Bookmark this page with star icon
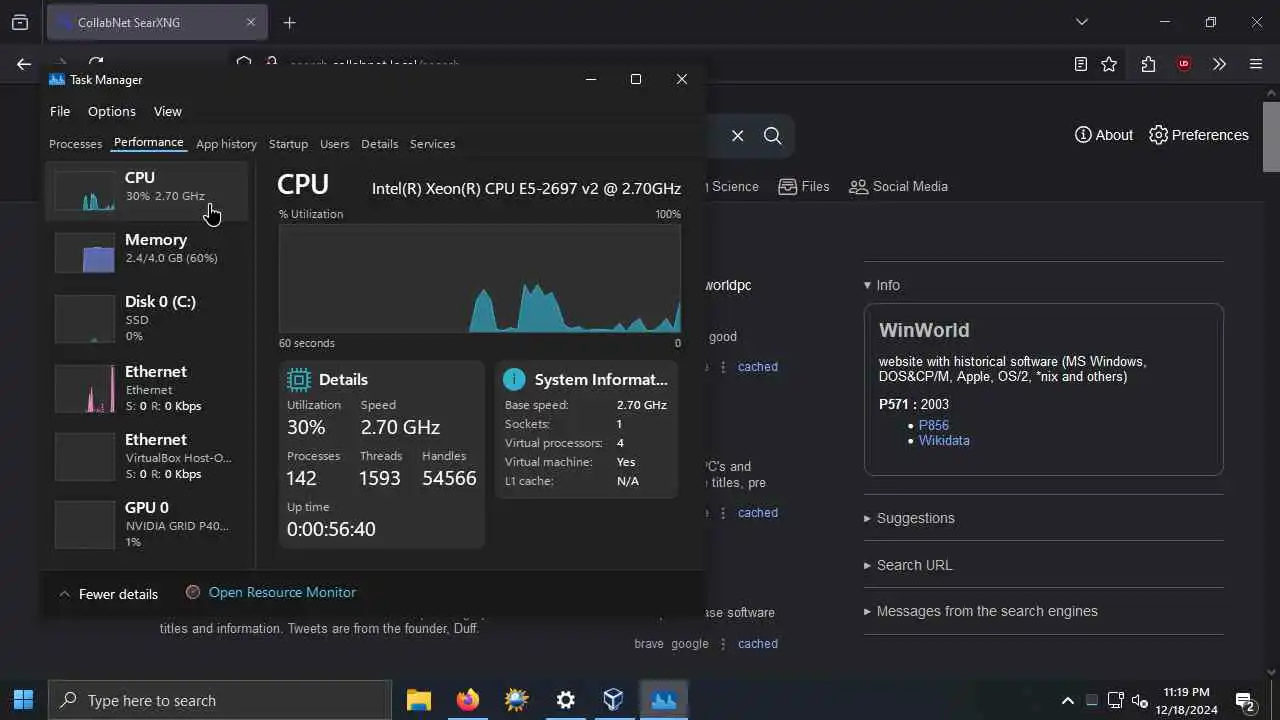This screenshot has height=720, width=1280. click(1109, 64)
